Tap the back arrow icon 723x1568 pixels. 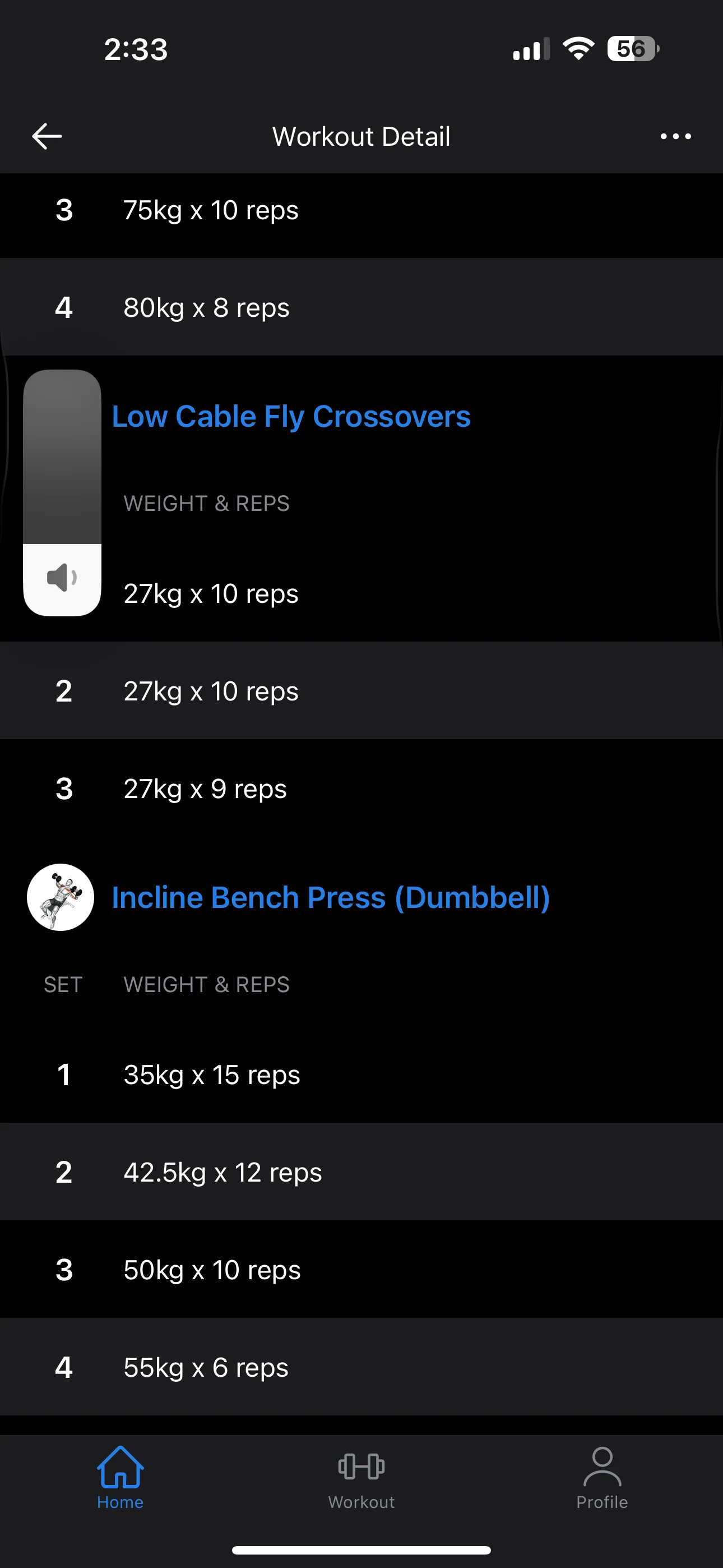pyautogui.click(x=47, y=136)
